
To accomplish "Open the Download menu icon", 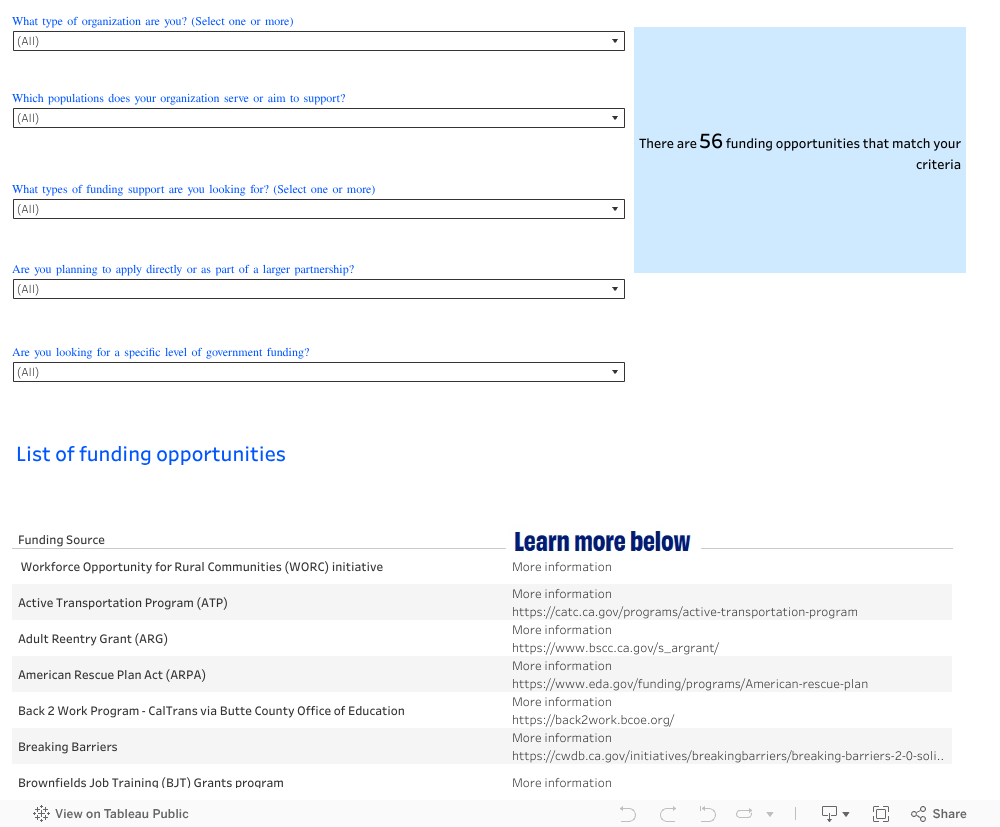I will coord(829,814).
